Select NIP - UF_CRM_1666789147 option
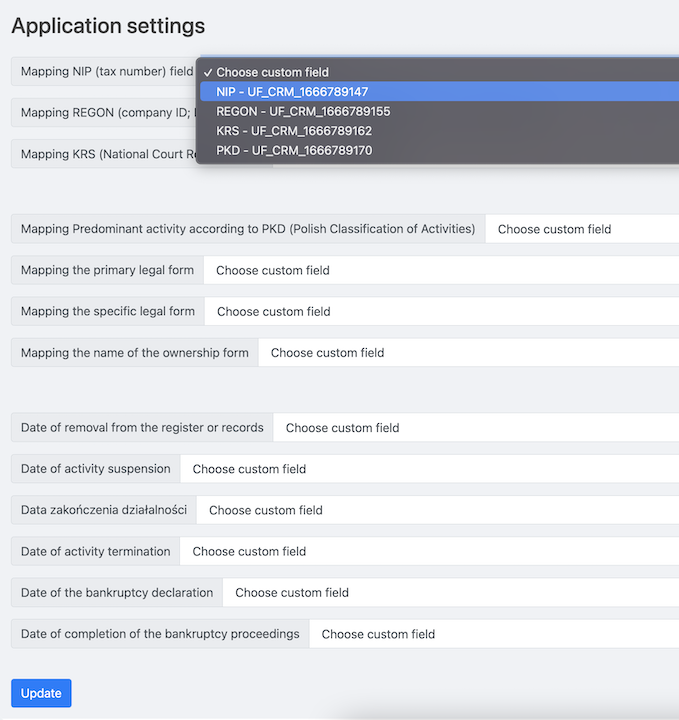This screenshot has width=679, height=720. click(x=292, y=92)
